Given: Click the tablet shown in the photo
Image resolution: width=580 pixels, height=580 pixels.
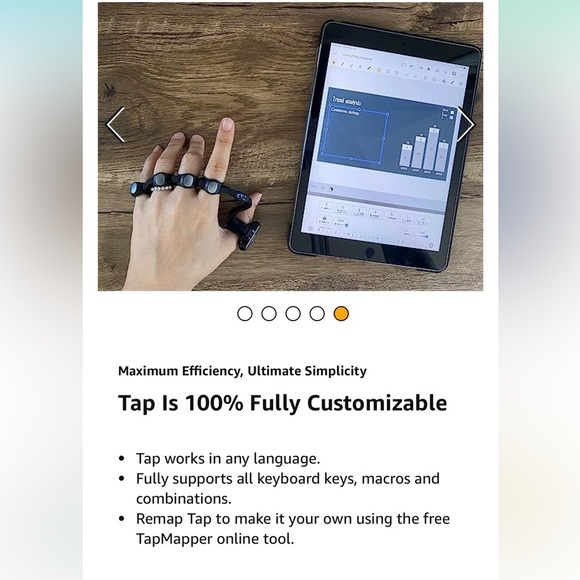Looking at the screenshot, I should click(x=385, y=146).
